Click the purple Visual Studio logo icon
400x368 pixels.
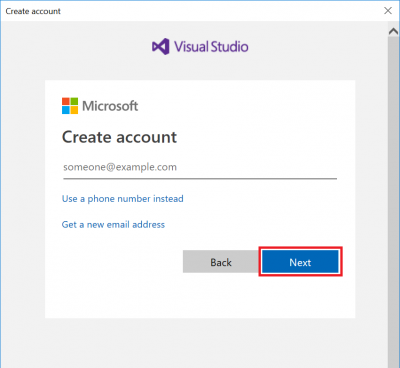coord(160,47)
